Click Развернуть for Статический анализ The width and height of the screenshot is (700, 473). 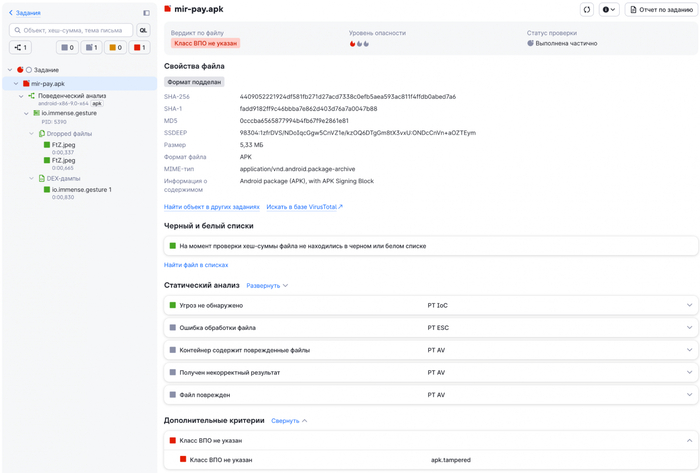(267, 286)
